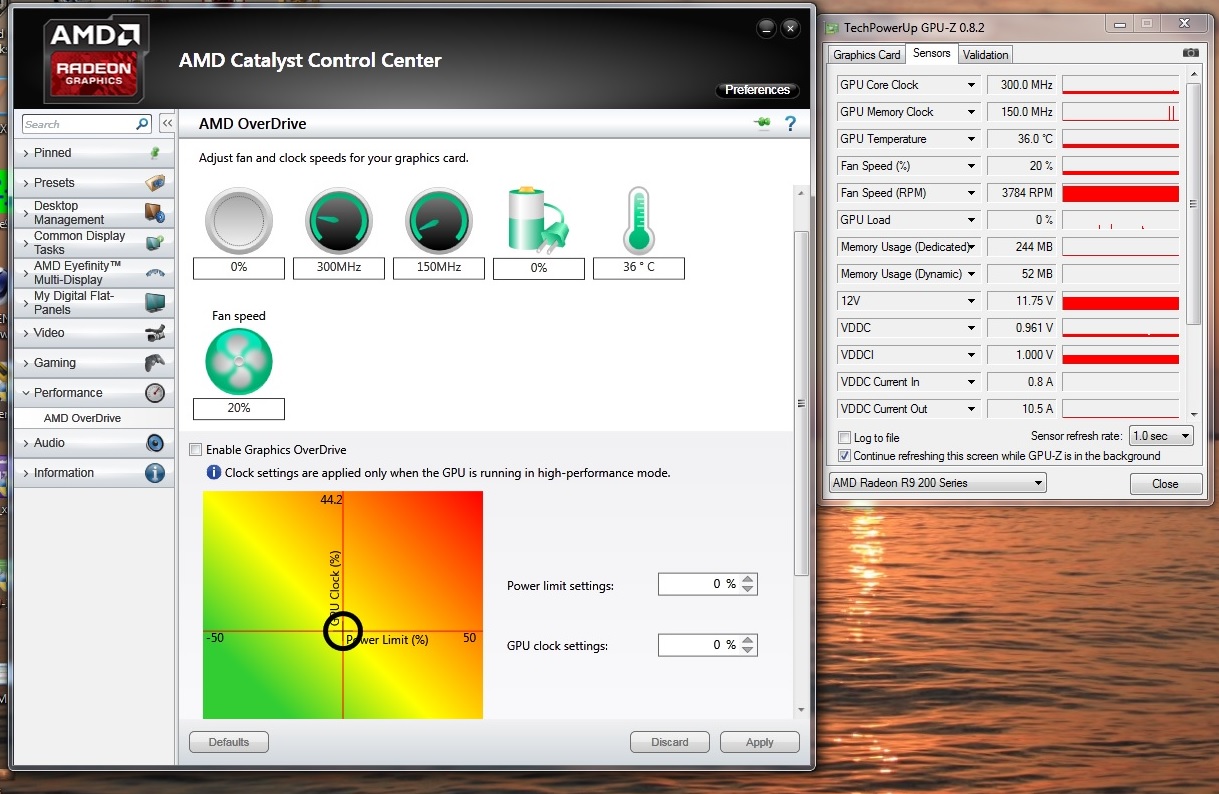The image size is (1219, 794).
Task: Decrease GPU clock with down stepper arrow
Action: point(749,651)
